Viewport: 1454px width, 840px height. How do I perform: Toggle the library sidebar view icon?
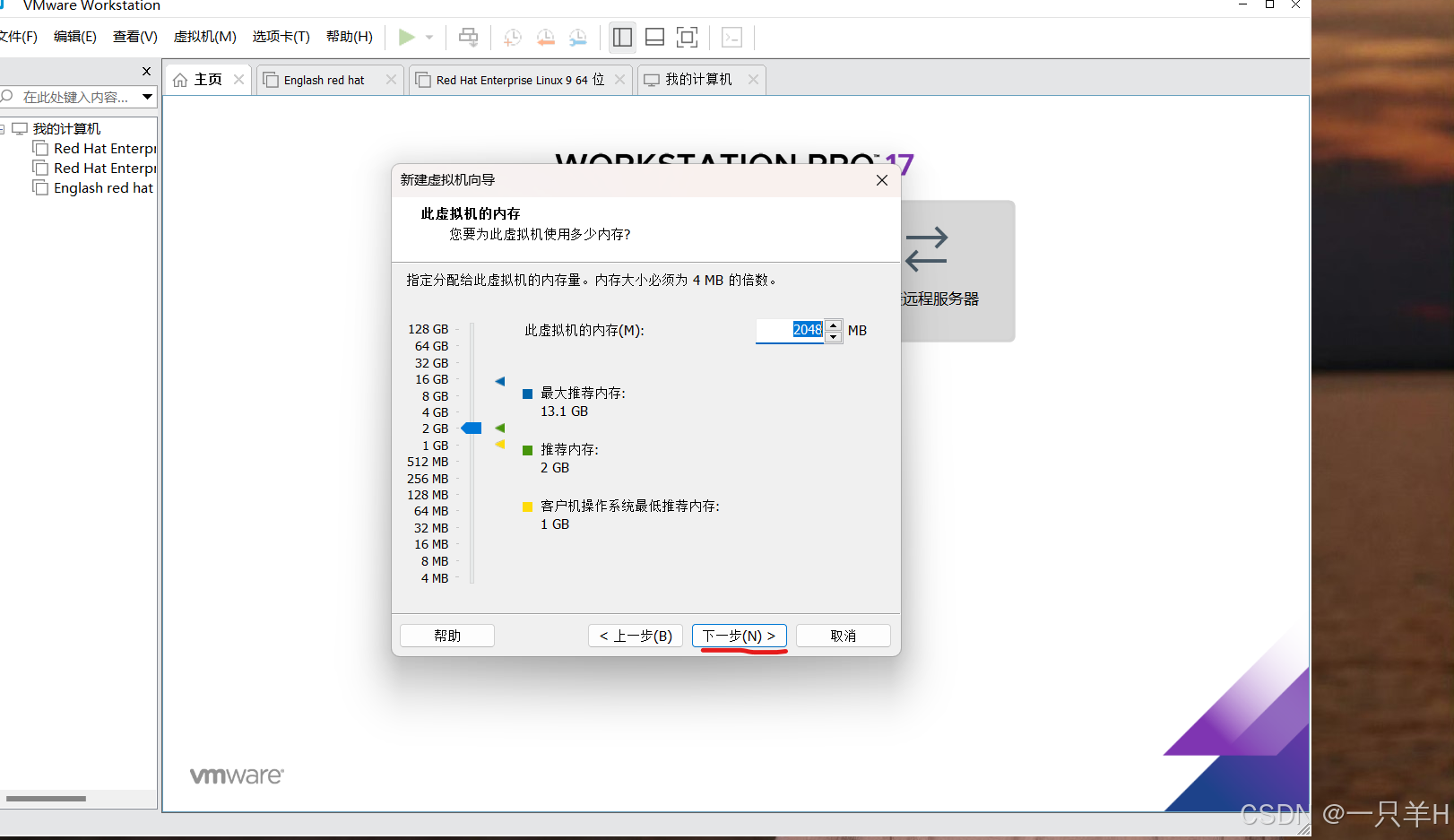click(x=622, y=37)
